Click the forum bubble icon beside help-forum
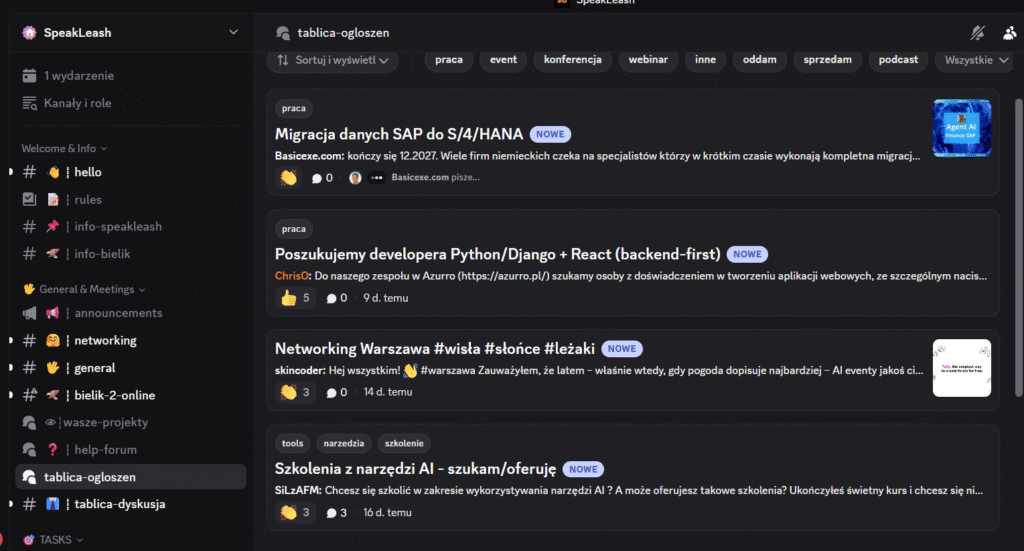 click(29, 450)
